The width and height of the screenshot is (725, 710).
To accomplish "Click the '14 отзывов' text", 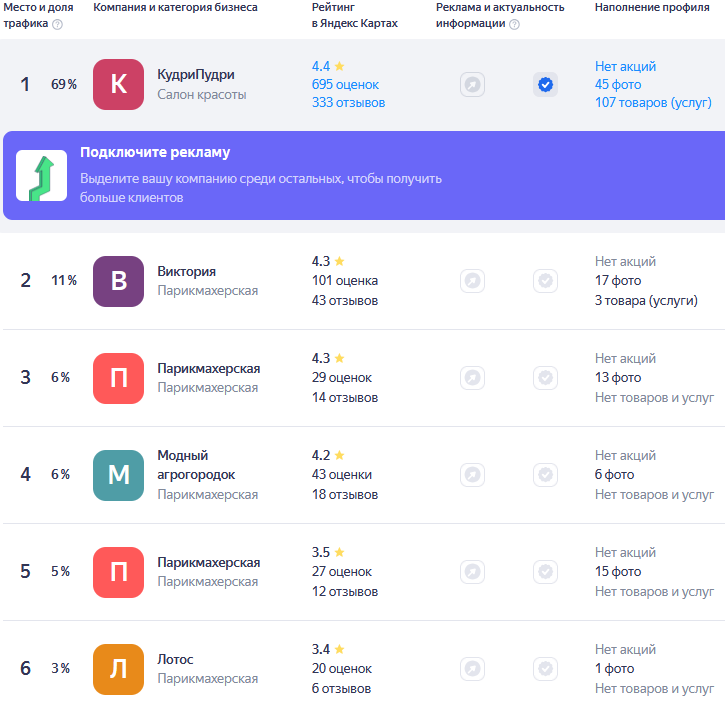I will [344, 398].
